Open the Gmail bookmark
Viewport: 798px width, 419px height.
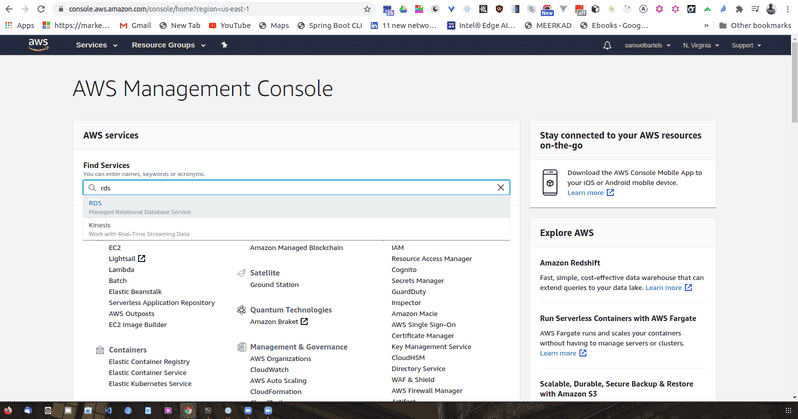click(x=135, y=25)
